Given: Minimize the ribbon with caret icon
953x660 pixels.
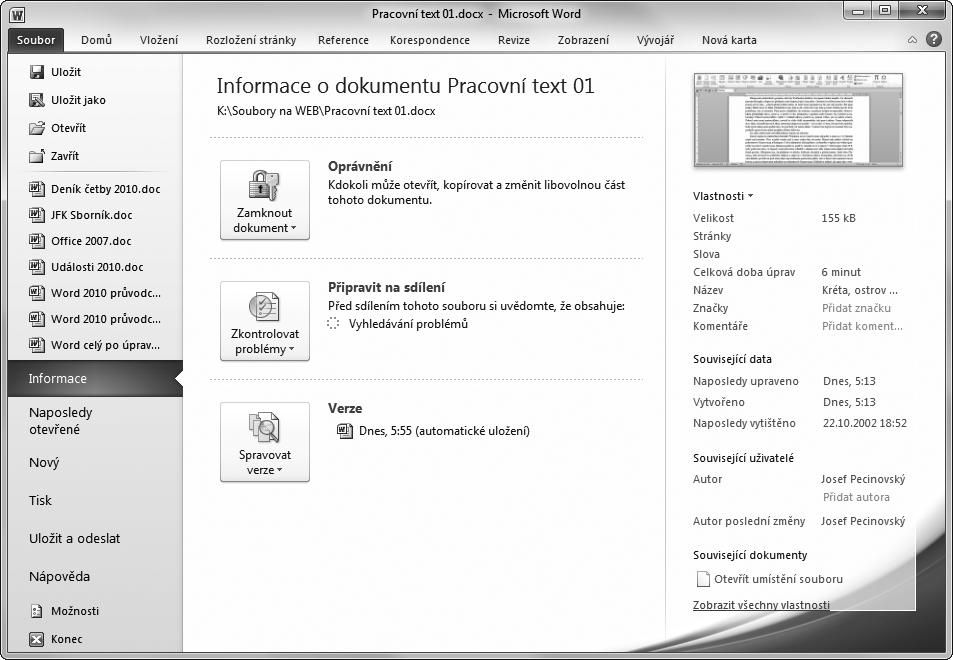Looking at the screenshot, I should 912,40.
